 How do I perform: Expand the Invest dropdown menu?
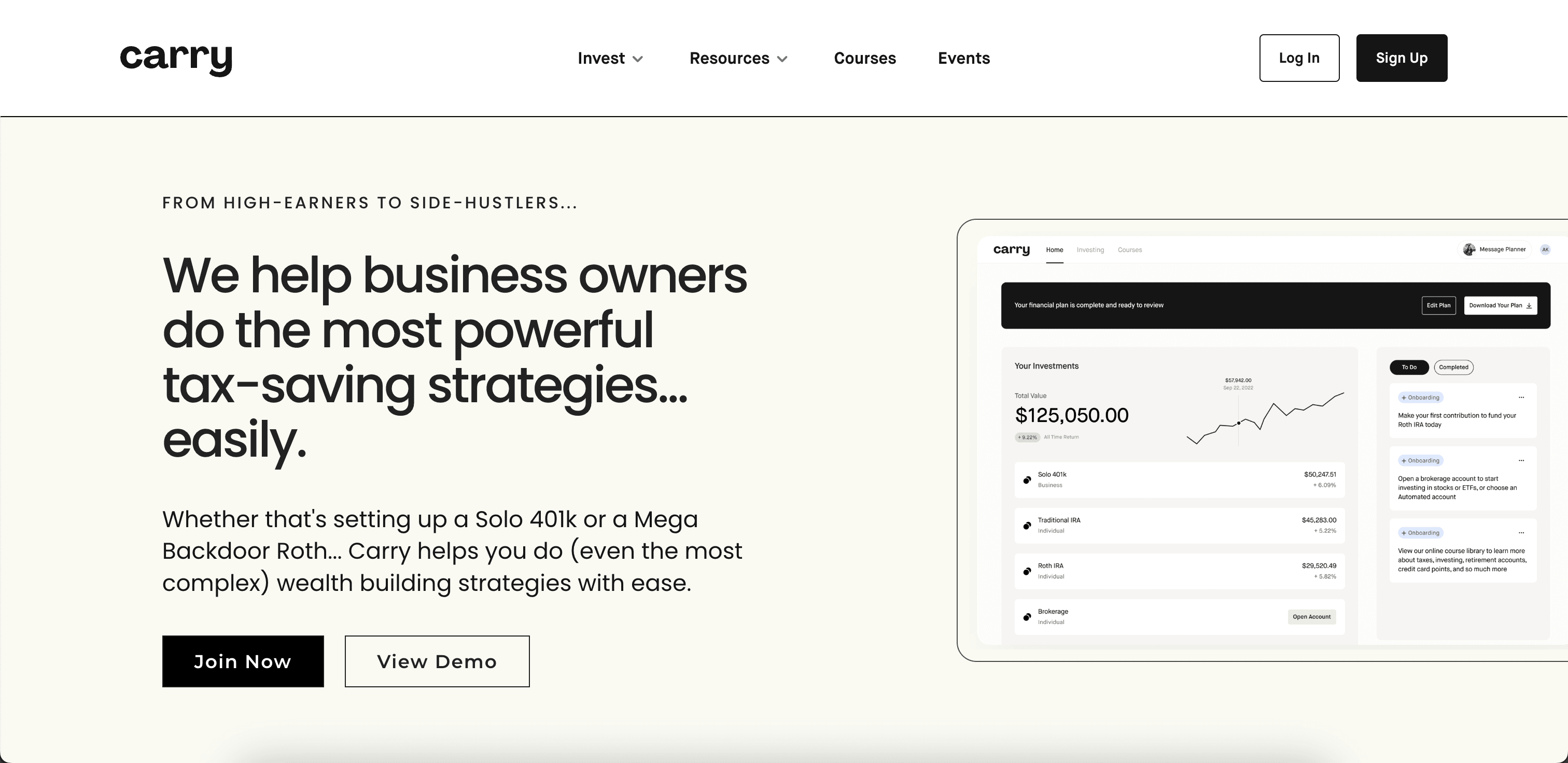(x=610, y=59)
